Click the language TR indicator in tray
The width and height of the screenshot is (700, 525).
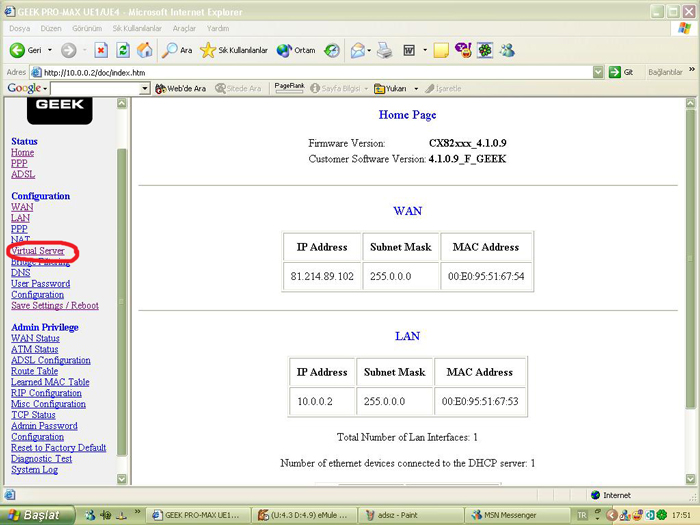582,515
